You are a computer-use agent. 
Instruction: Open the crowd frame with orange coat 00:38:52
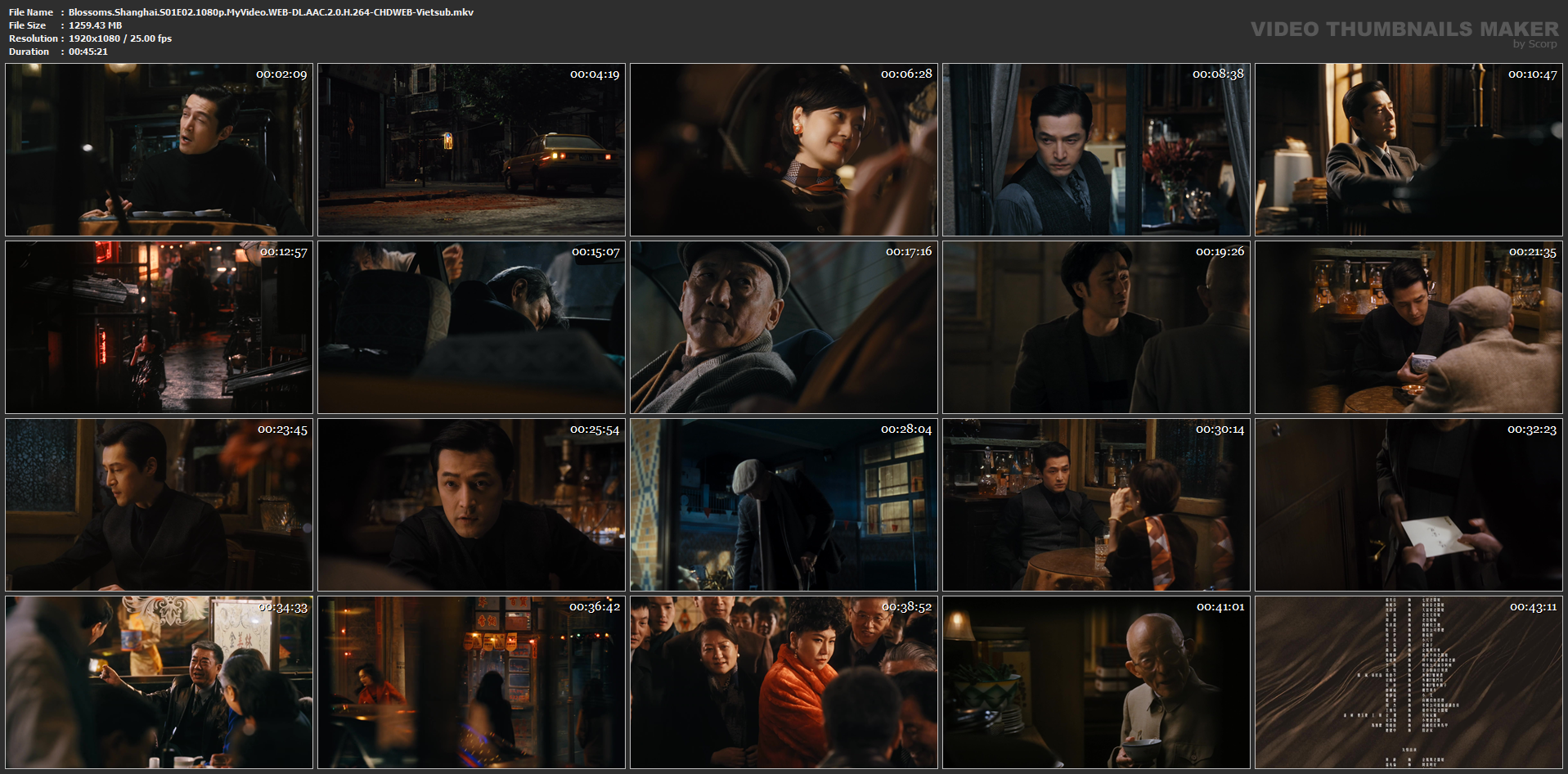(x=784, y=682)
